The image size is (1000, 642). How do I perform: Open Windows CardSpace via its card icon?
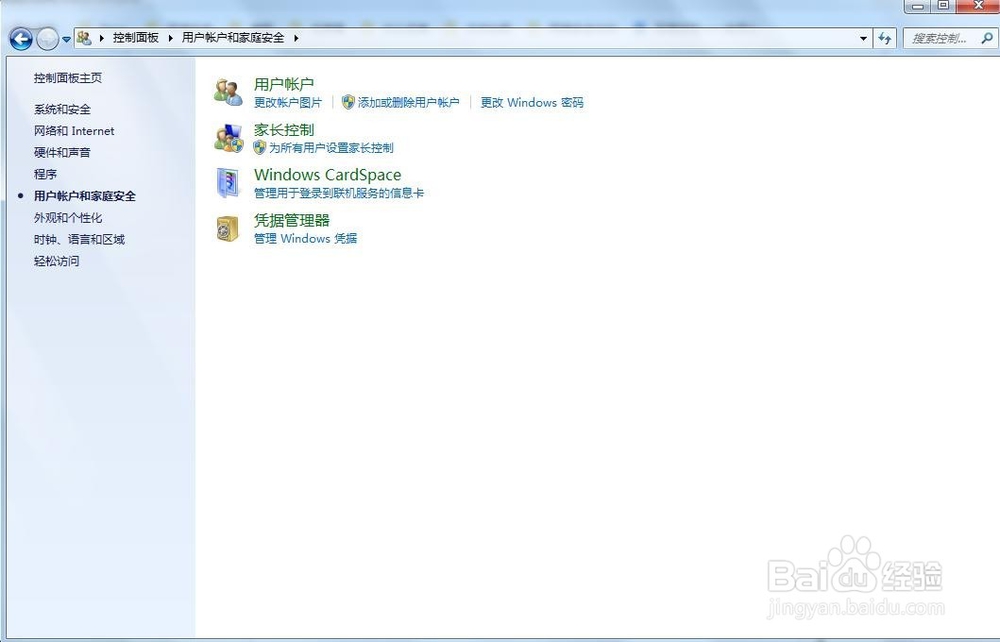pyautogui.click(x=227, y=182)
